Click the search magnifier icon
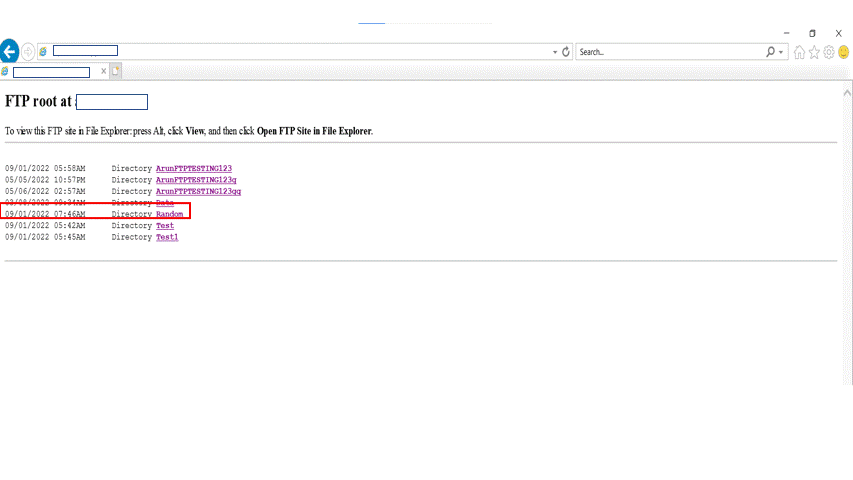Viewport: 853px width, 480px height. click(770, 51)
